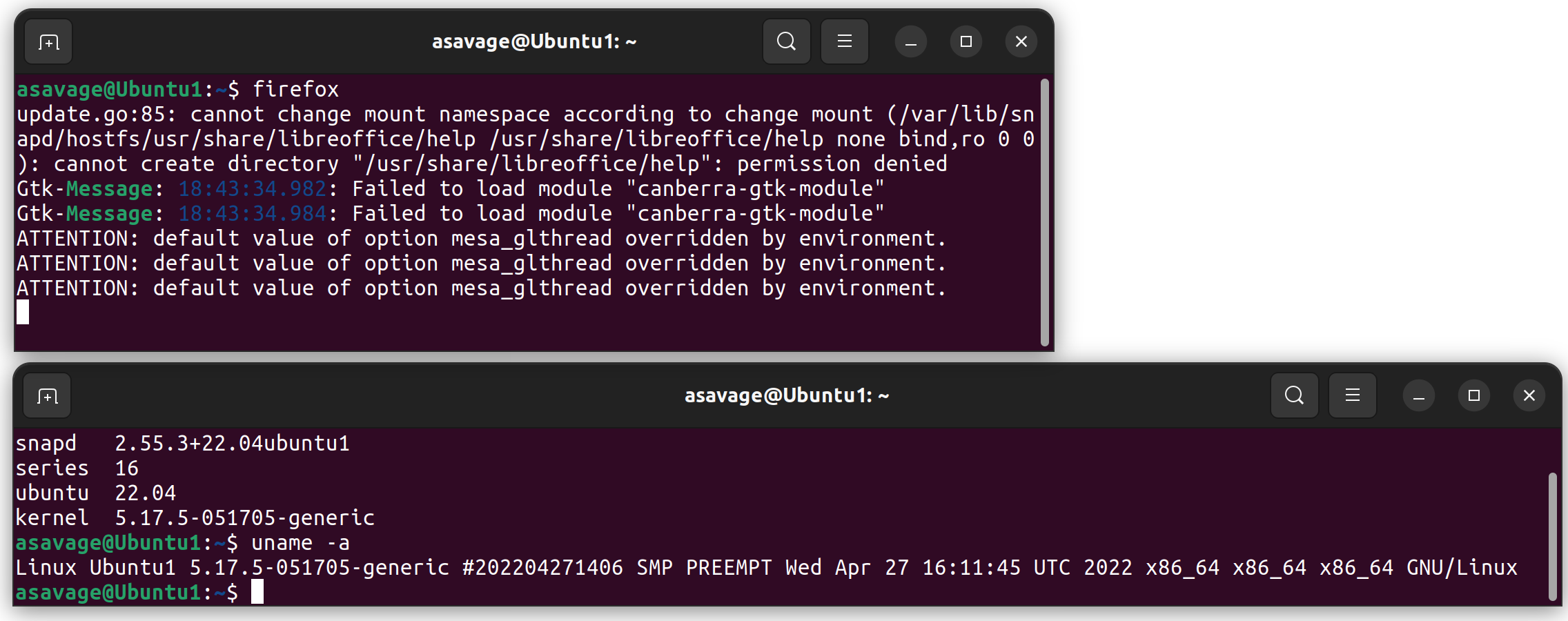1568x621 pixels.
Task: Open a new tab in the firefox terminal
Action: (48, 42)
